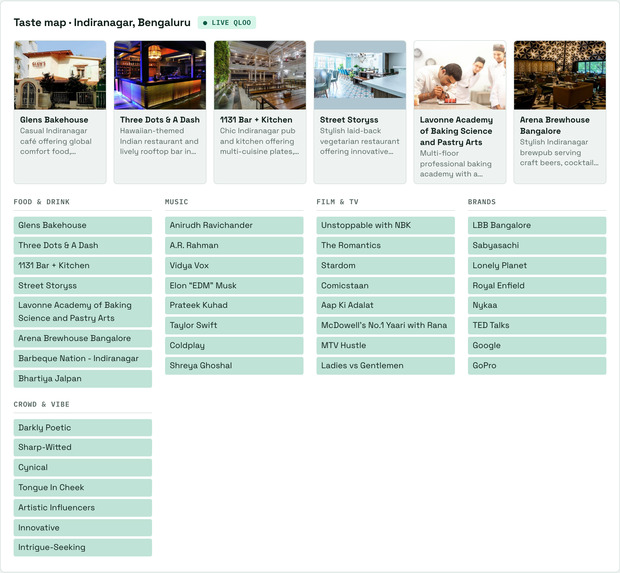Click Glens Bakehouse card title text
The width and height of the screenshot is (620, 573).
[x=54, y=120]
